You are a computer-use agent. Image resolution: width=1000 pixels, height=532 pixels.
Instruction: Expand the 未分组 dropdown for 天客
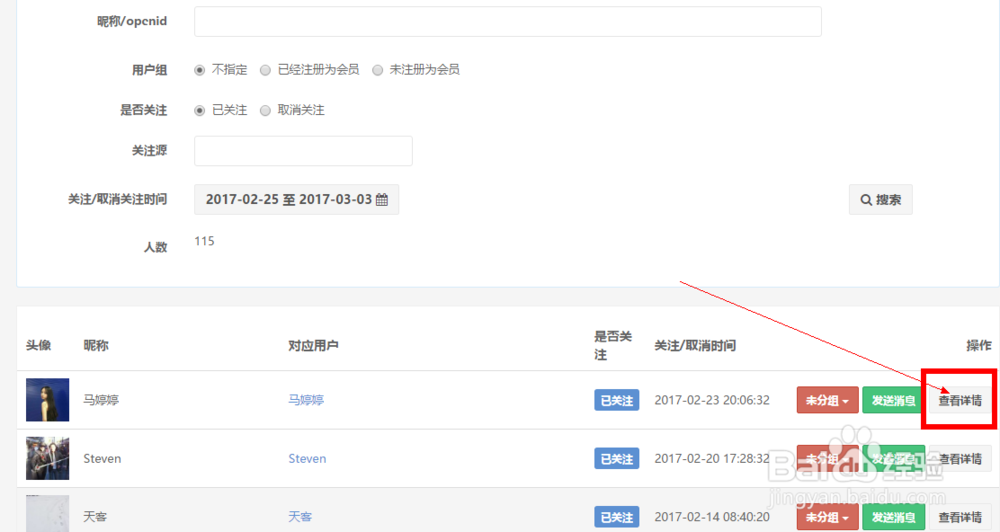[827, 517]
